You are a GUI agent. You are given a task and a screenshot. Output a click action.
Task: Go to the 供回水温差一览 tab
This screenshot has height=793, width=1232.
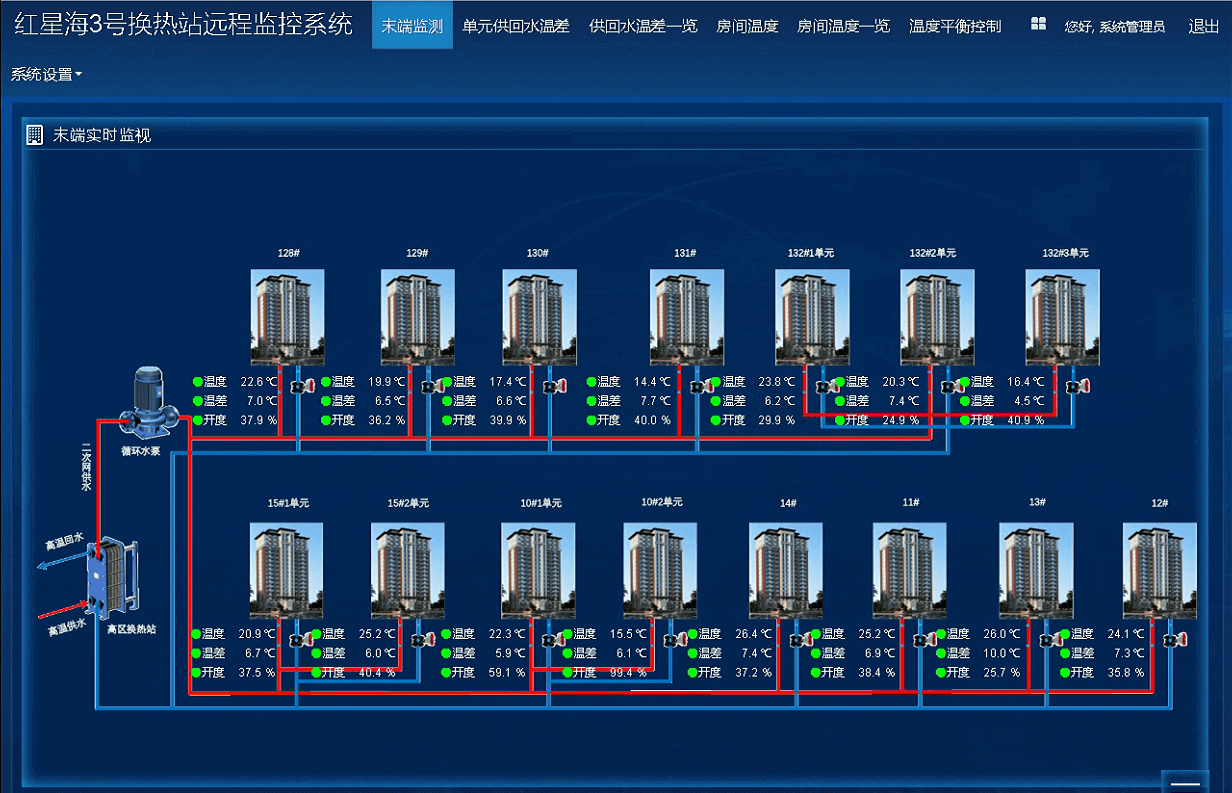(x=643, y=26)
